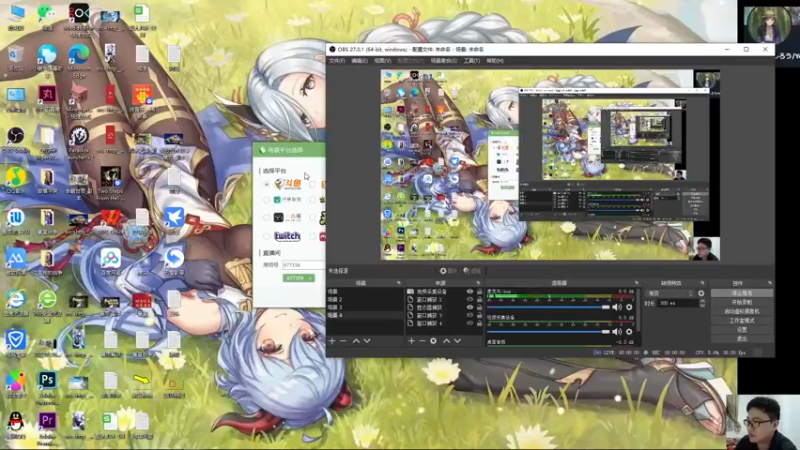Move the selected source up

(x=446, y=341)
